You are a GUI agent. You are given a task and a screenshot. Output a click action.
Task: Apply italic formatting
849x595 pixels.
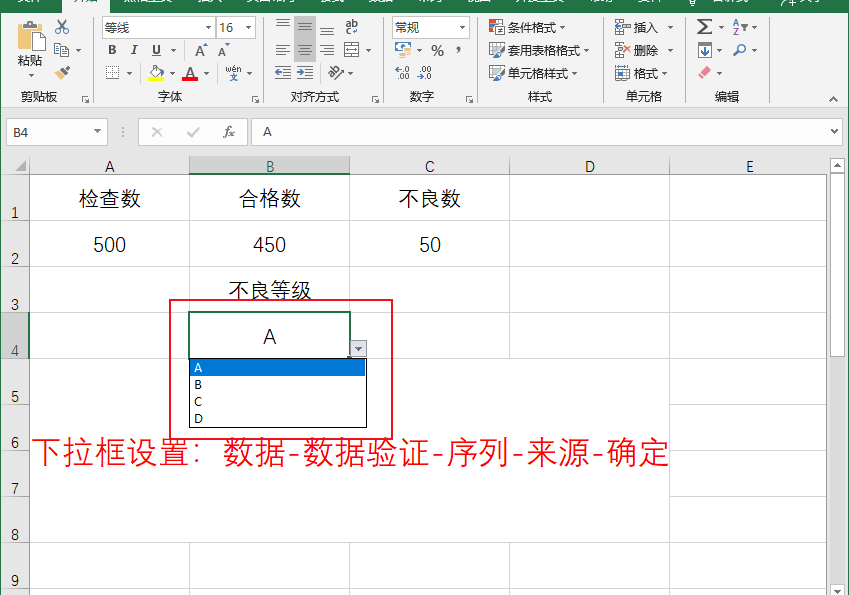133,50
